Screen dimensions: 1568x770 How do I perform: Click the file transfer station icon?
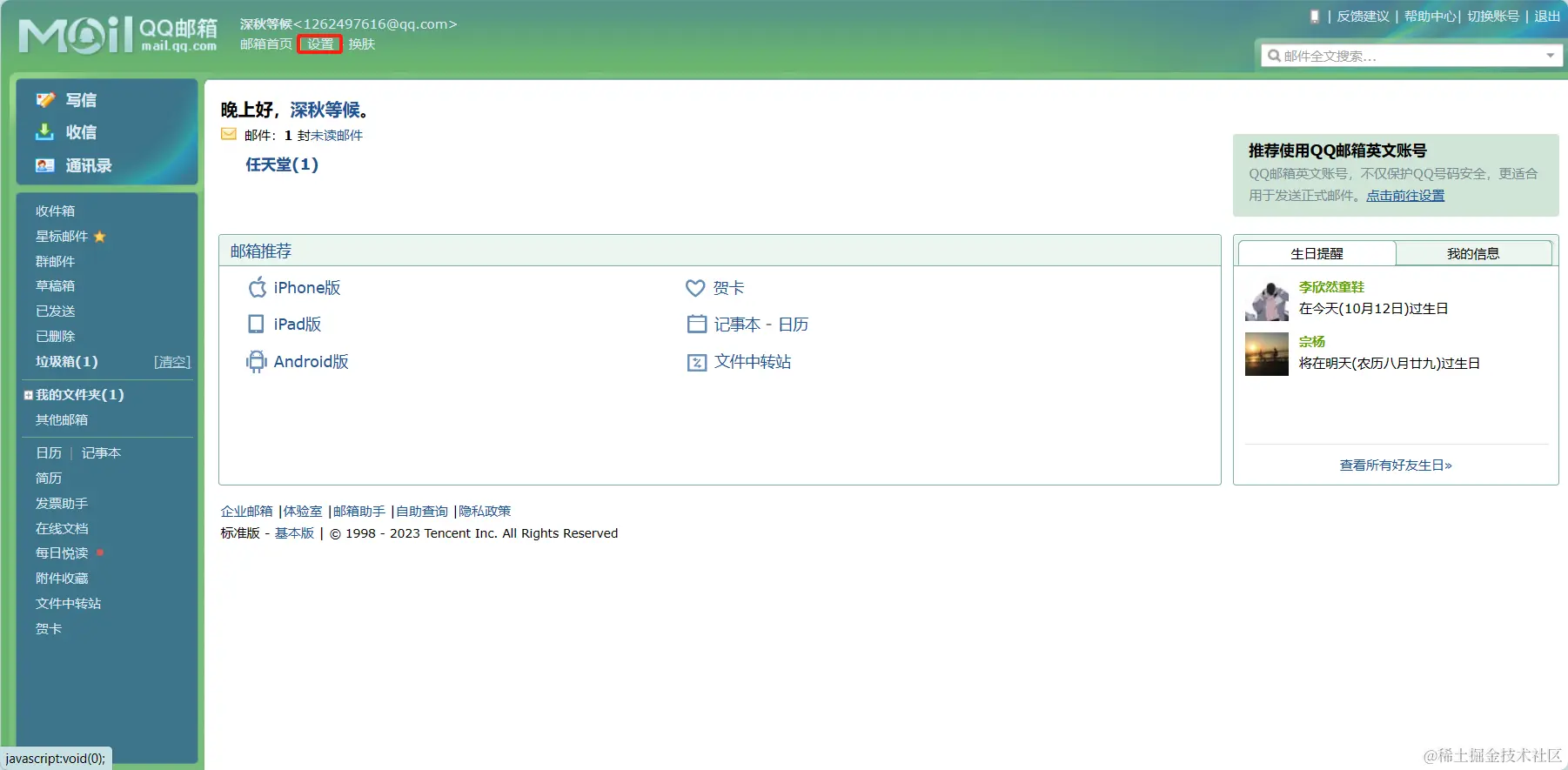click(697, 362)
